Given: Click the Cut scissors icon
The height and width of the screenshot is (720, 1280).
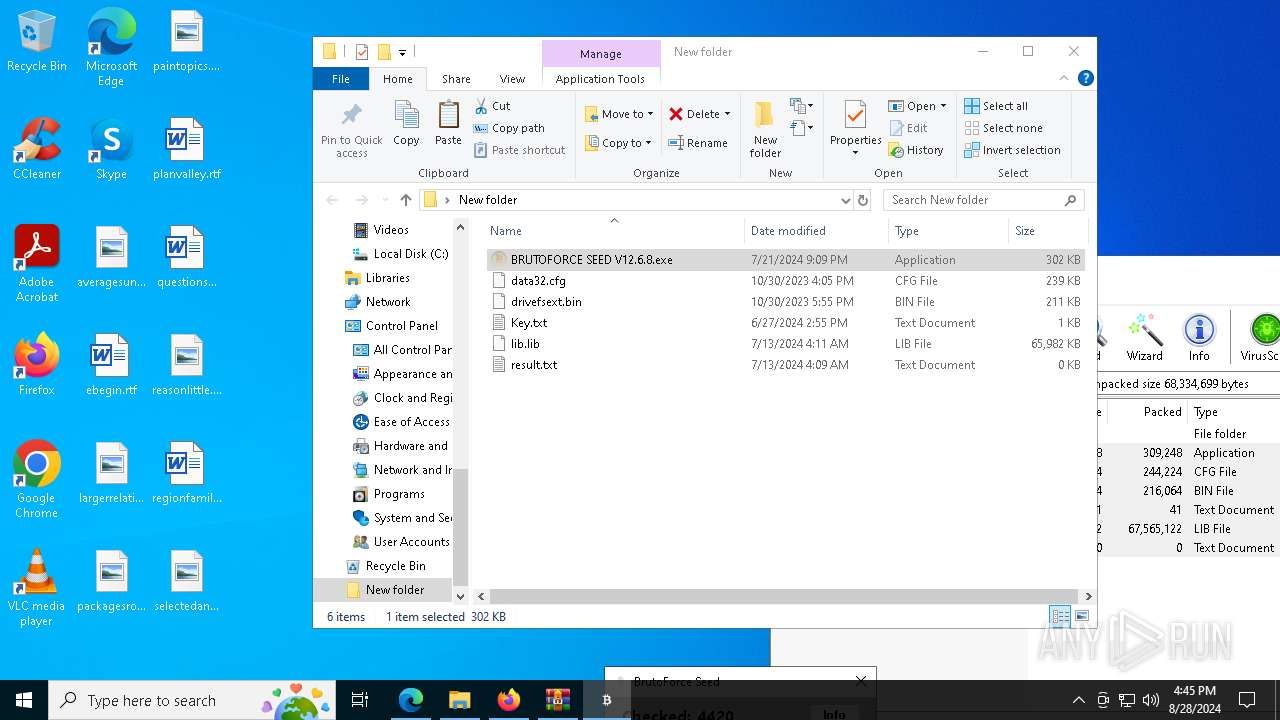Looking at the screenshot, I should pos(481,106).
